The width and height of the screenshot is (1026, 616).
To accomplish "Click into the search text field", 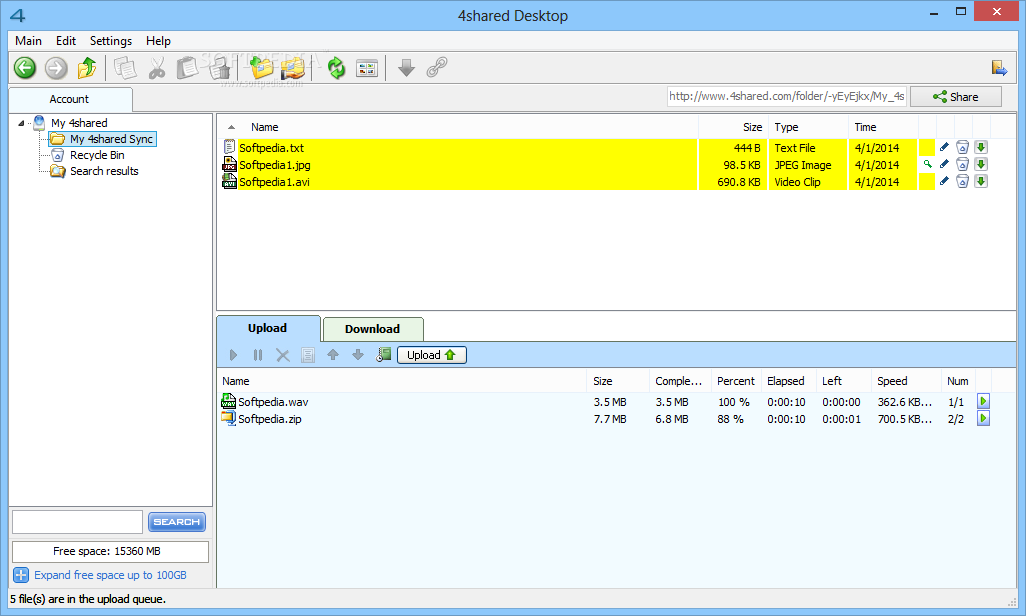I will [77, 522].
